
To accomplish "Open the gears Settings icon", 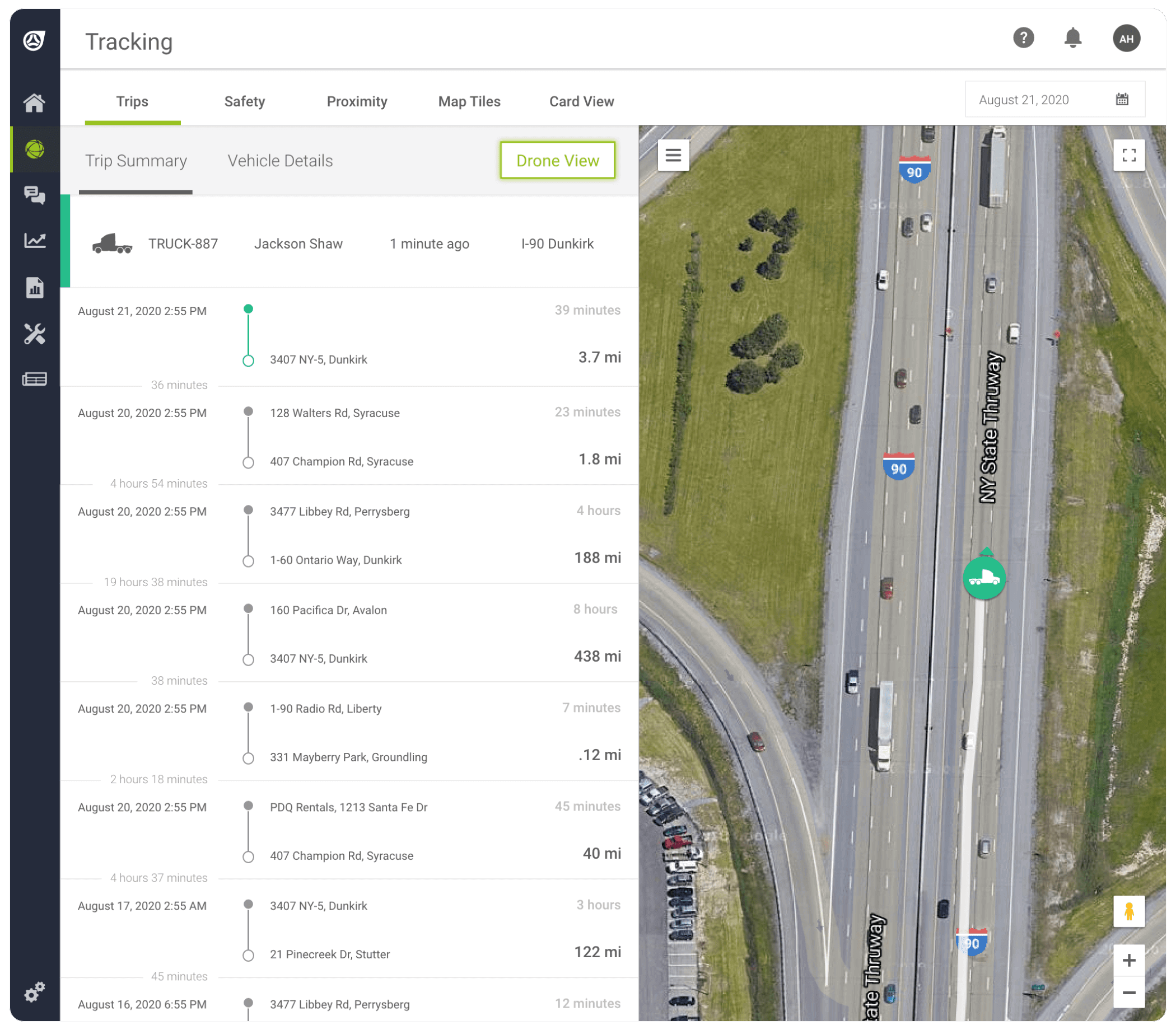I will click(35, 991).
